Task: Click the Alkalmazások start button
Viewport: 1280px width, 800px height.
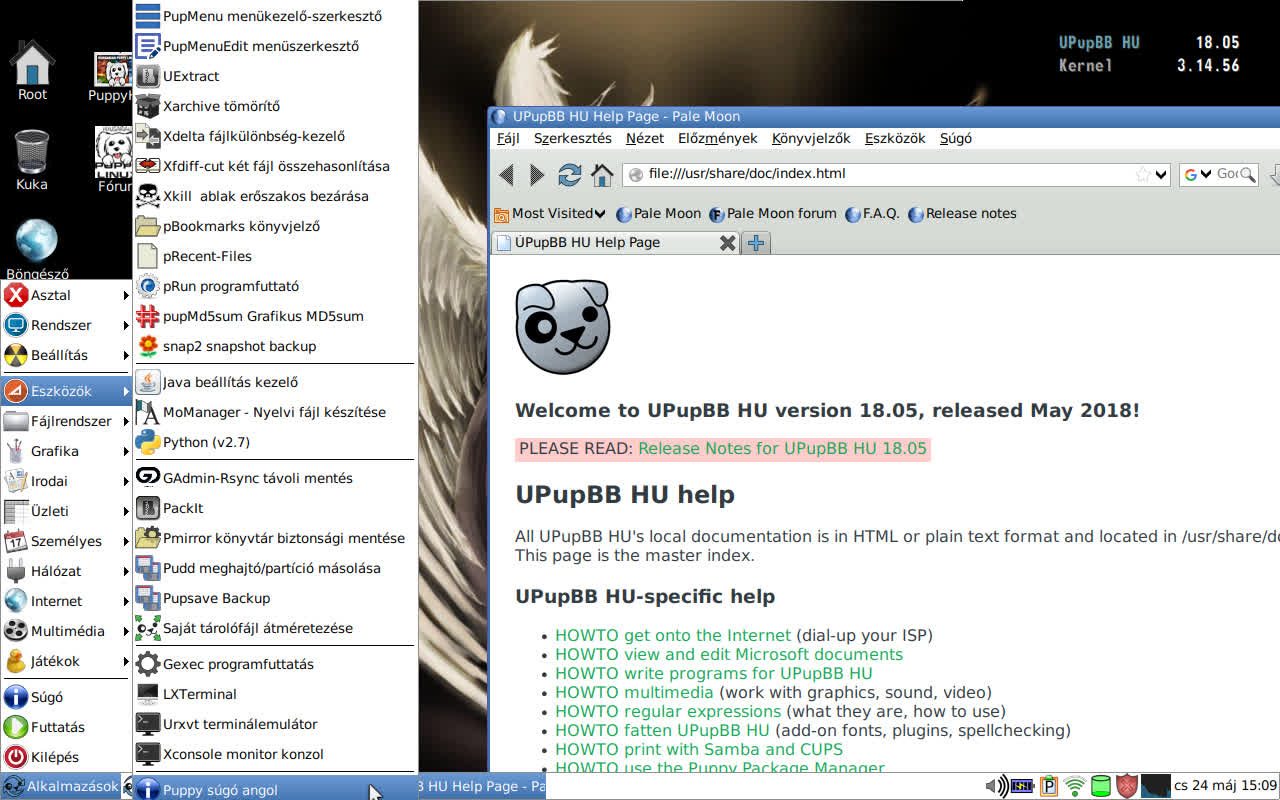Action: (61, 786)
